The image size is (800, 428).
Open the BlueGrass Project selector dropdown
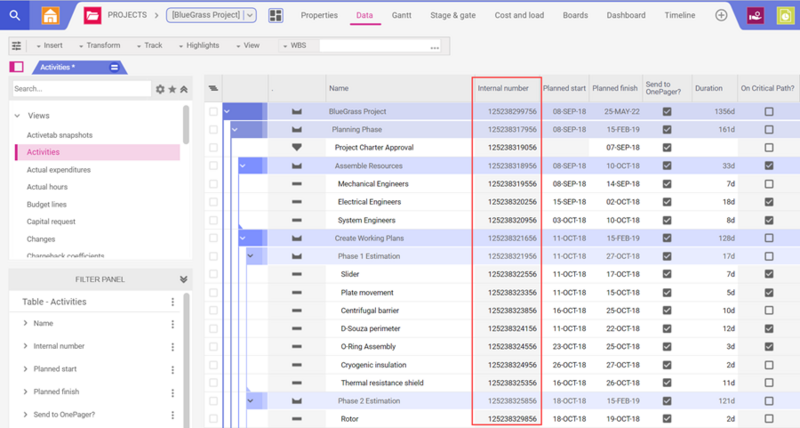tap(249, 15)
